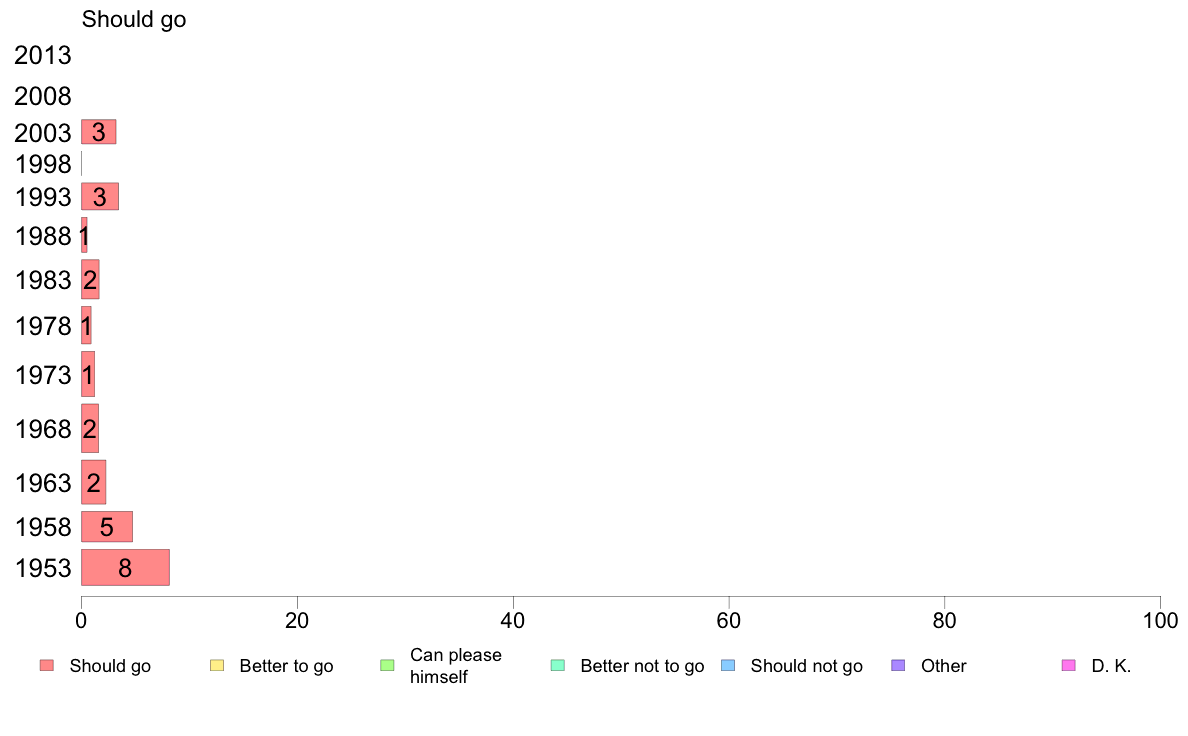Click the 2008 year axis label
This screenshot has width=1188, height=736.
tap(42, 96)
